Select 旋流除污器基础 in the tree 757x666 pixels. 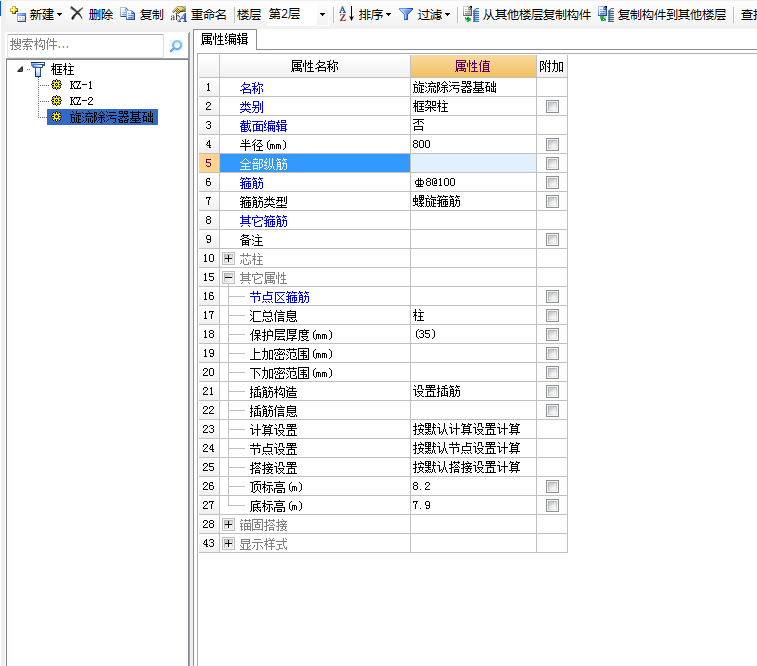[x=112, y=117]
